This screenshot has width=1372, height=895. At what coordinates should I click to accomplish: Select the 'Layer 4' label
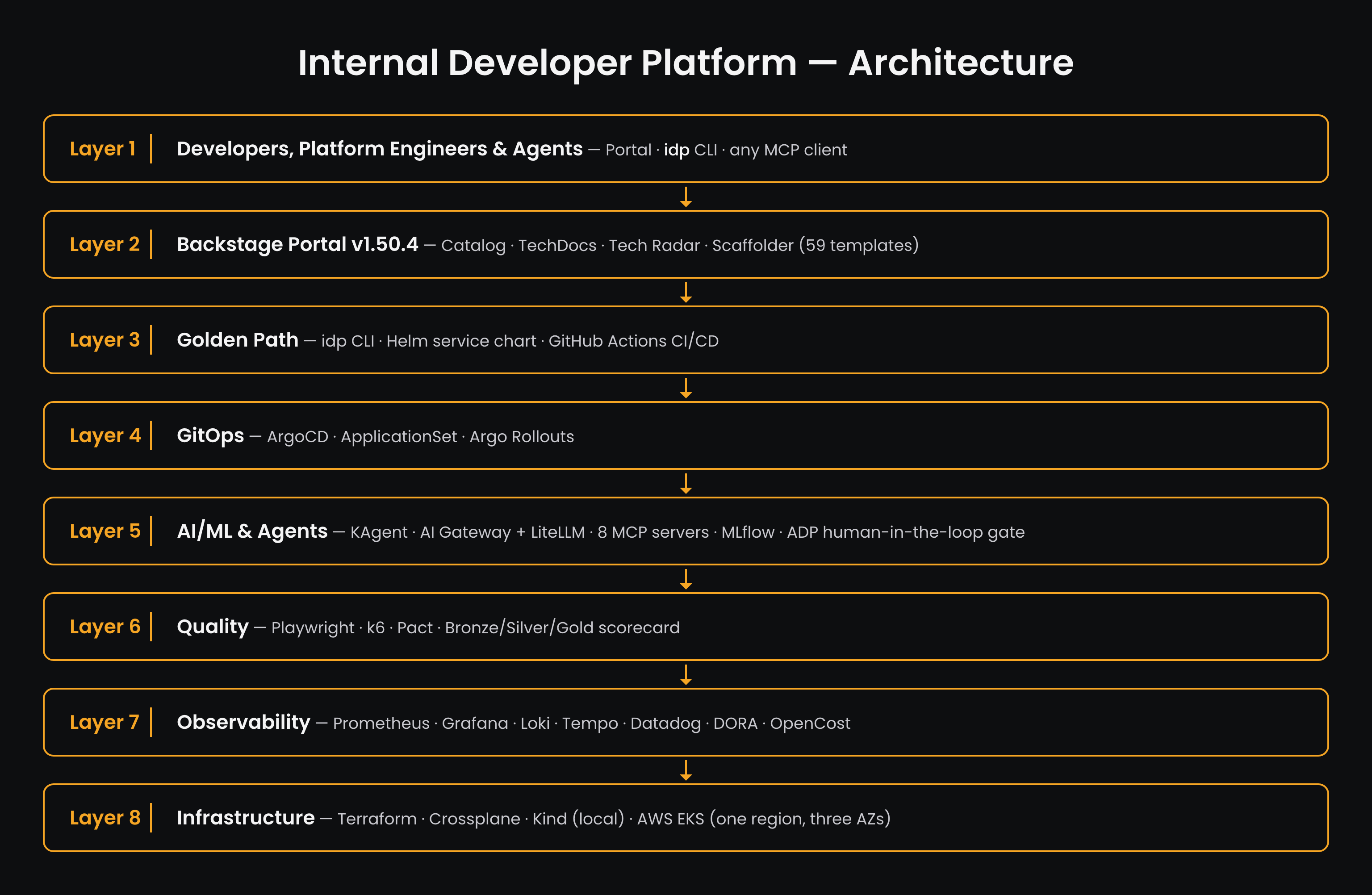click(x=105, y=436)
